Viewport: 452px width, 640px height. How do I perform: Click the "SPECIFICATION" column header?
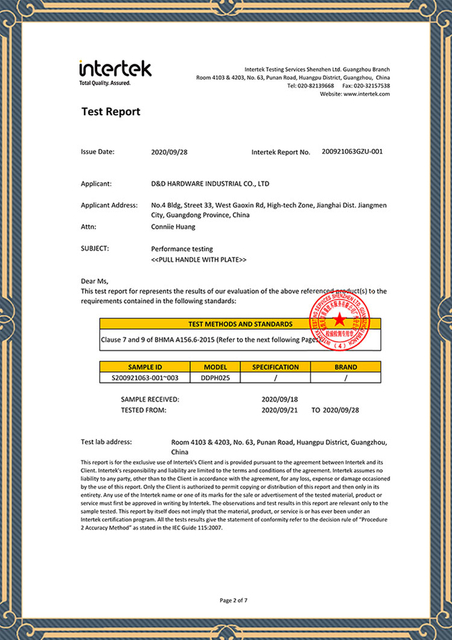(275, 367)
